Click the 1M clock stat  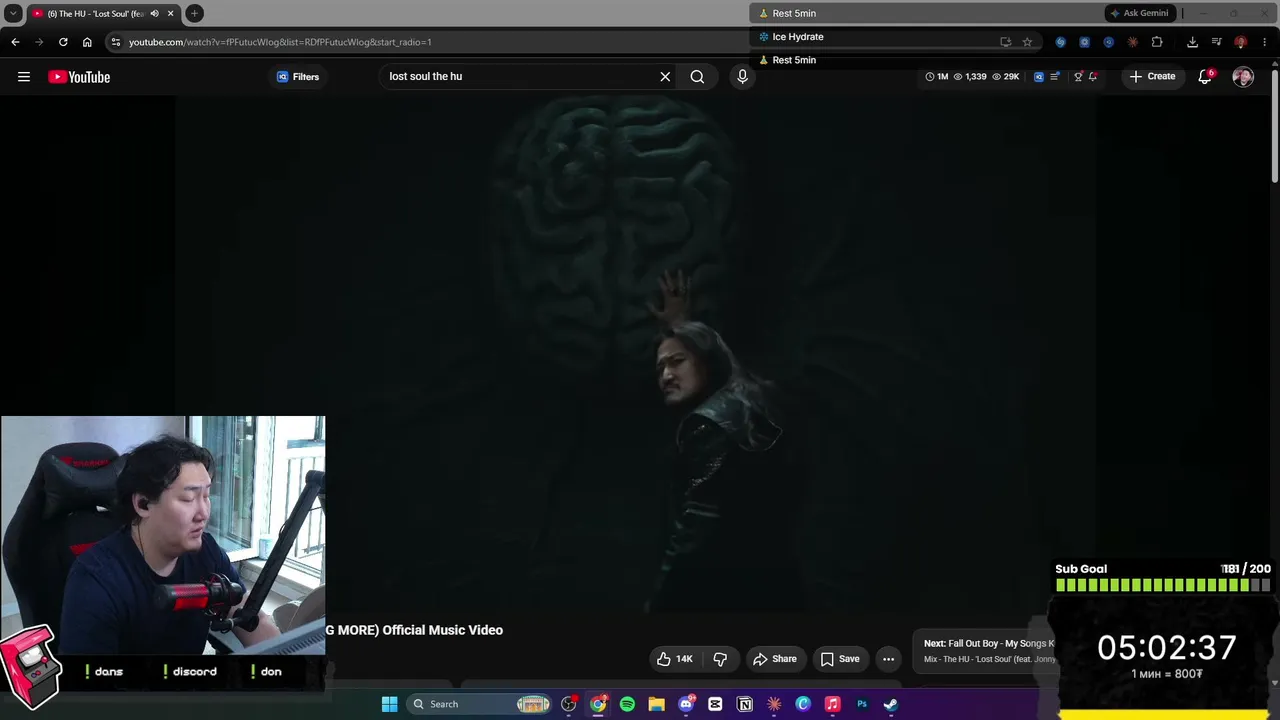click(937, 77)
